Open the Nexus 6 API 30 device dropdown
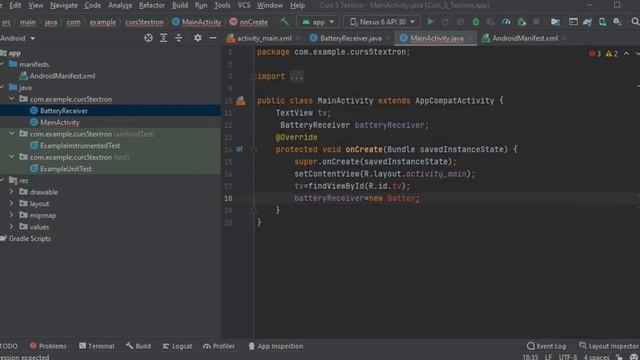This screenshot has height=360, width=640. (x=382, y=22)
